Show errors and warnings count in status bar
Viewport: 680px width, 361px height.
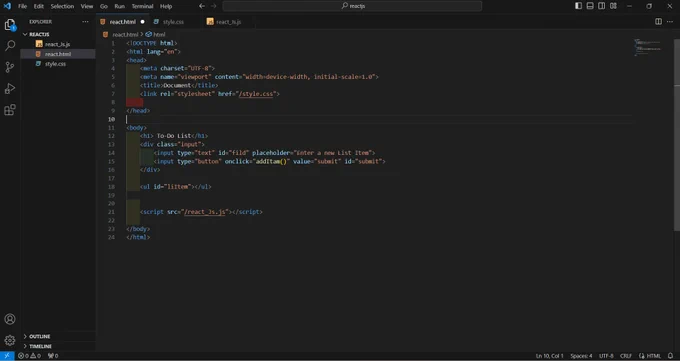pyautogui.click(x=29, y=356)
